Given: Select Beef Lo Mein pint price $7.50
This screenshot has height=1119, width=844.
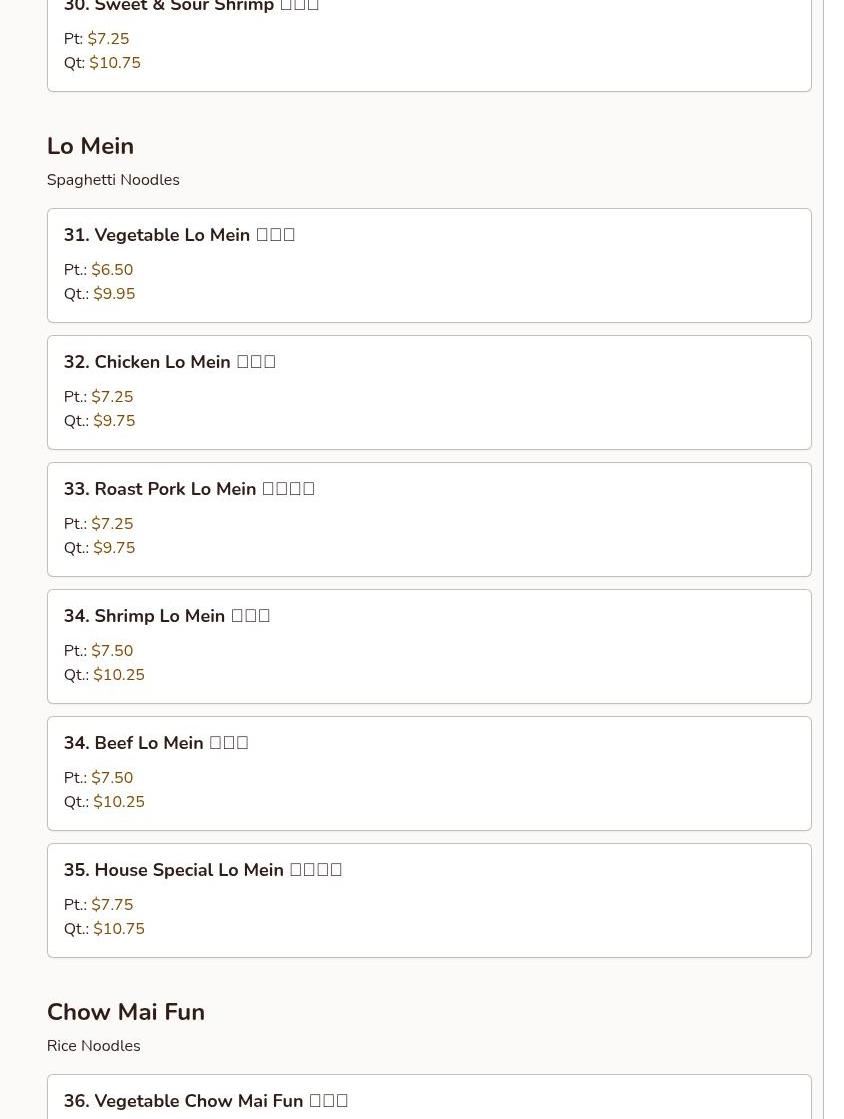Looking at the screenshot, I should point(112,778).
